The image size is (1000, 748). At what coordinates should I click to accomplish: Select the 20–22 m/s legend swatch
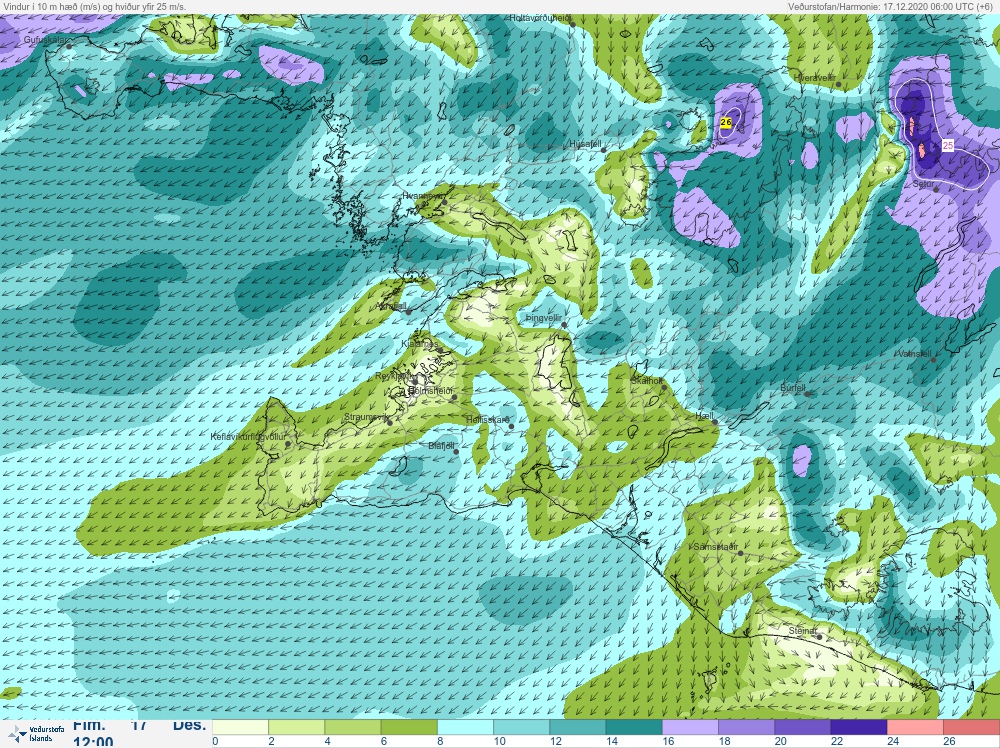pos(802,727)
